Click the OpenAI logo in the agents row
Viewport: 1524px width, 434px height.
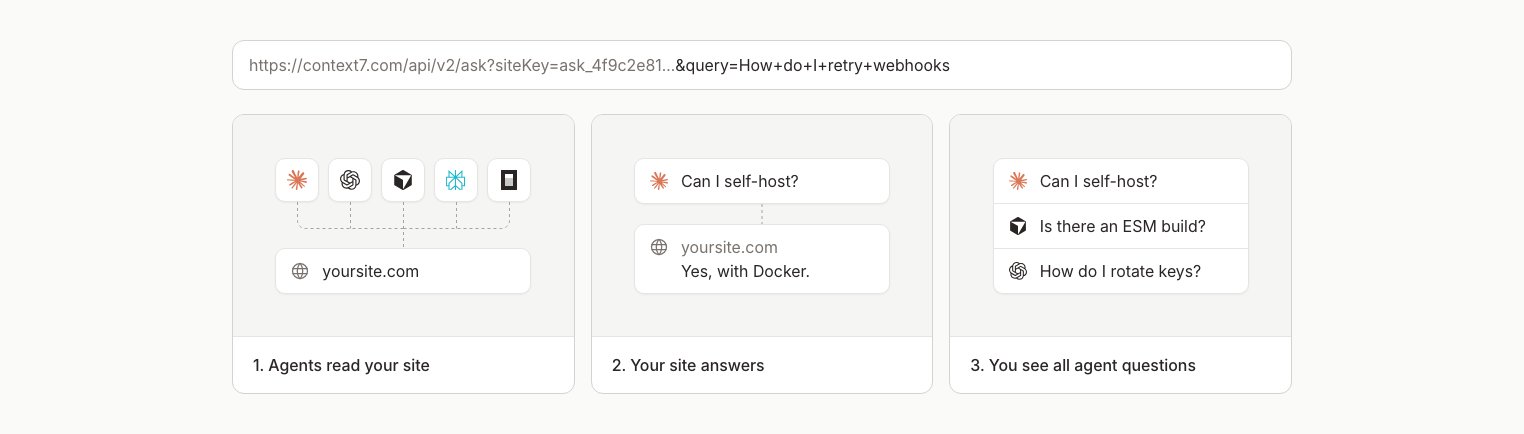[350, 180]
